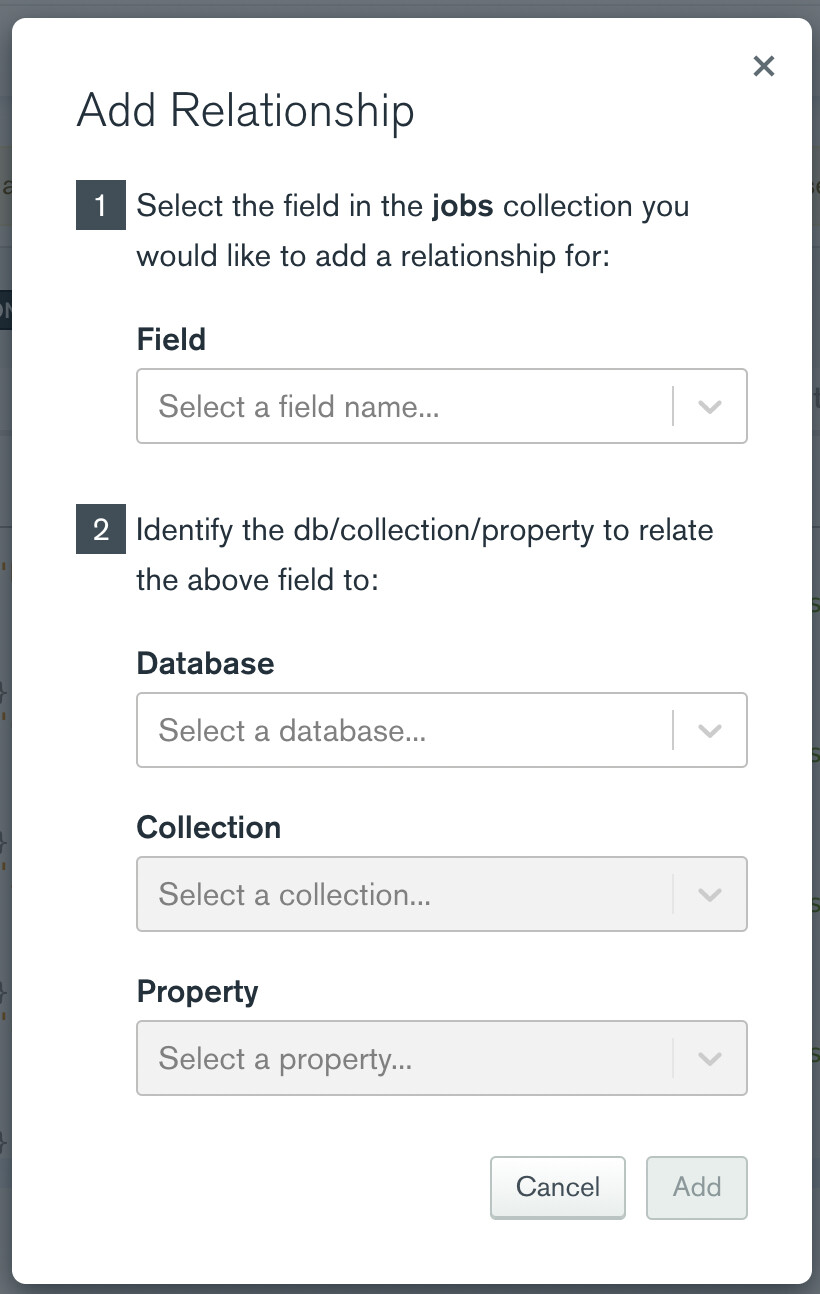Focus the 'Select a database...' box
Screen dimensions: 820x1294
click(x=400, y=731)
